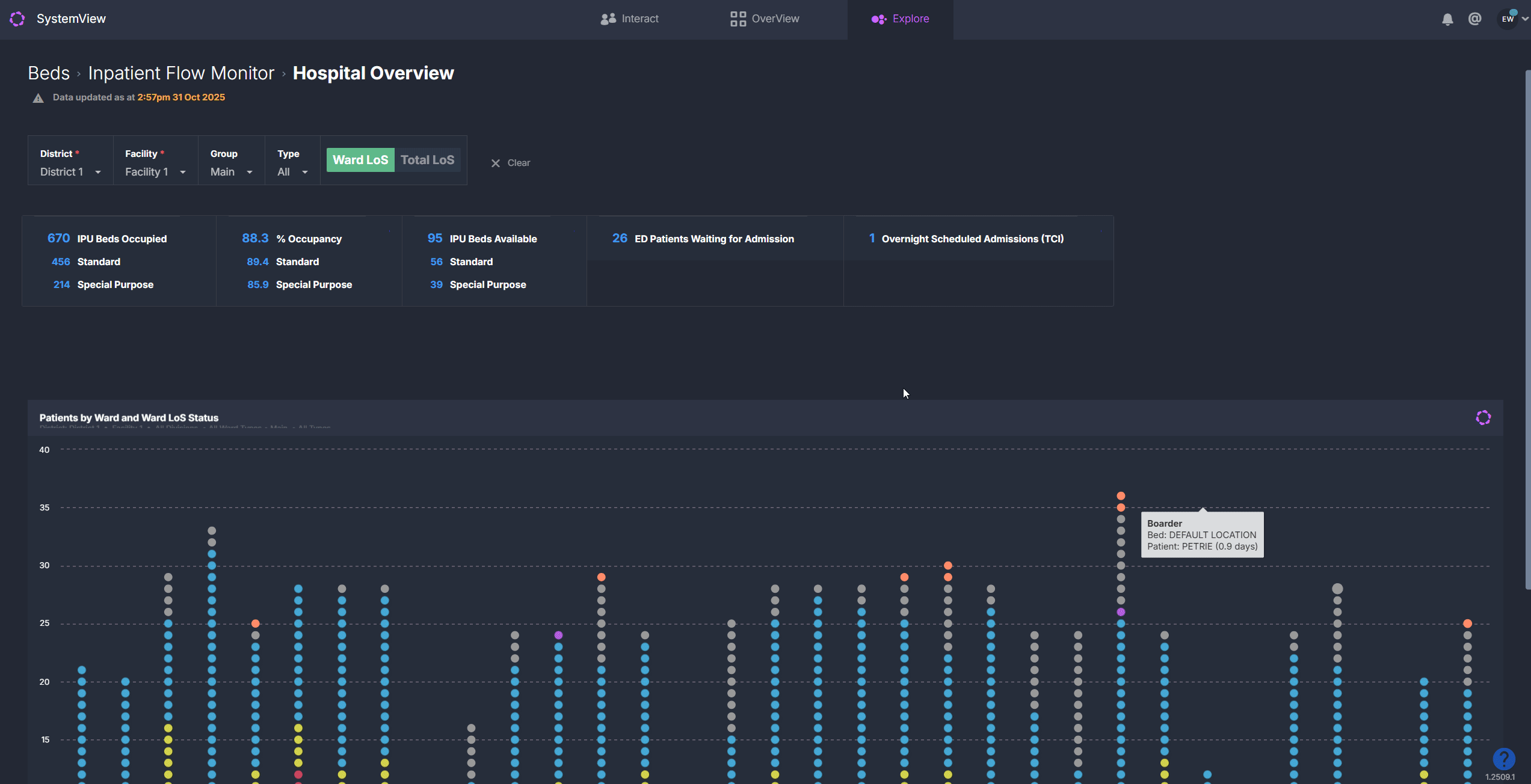
Task: Expand the District 1 dropdown
Action: pyautogui.click(x=70, y=172)
